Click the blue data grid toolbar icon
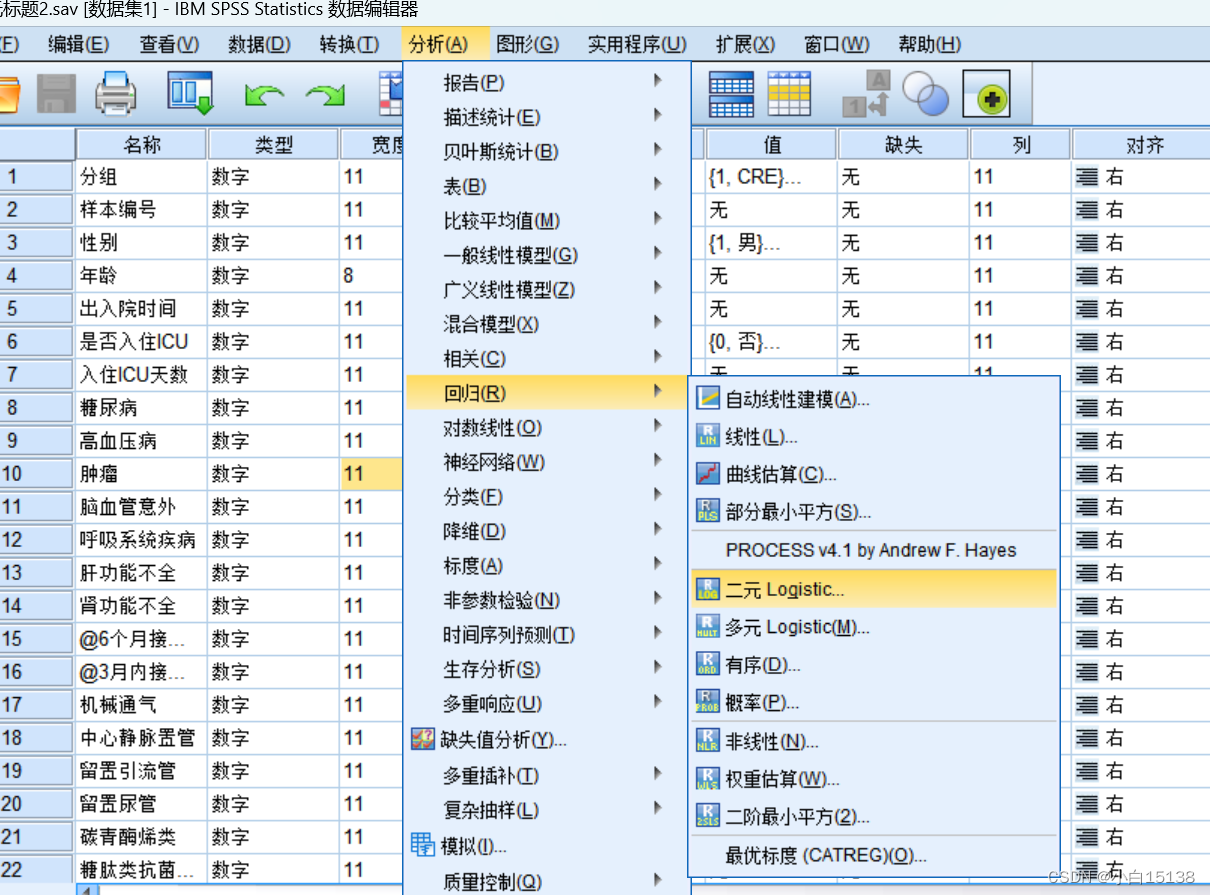 point(730,94)
